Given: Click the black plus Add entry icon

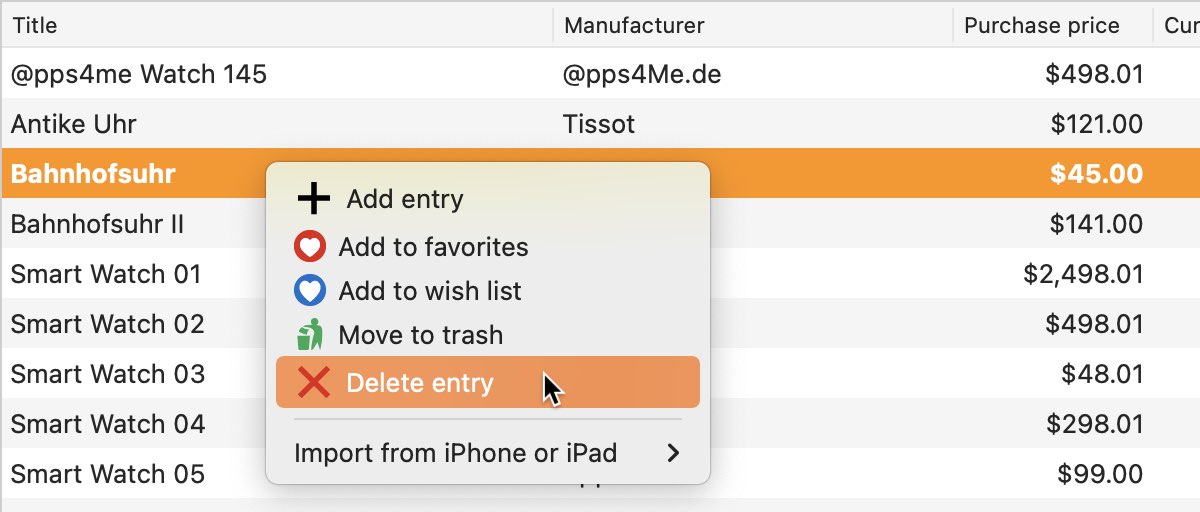Looking at the screenshot, I should [314, 199].
